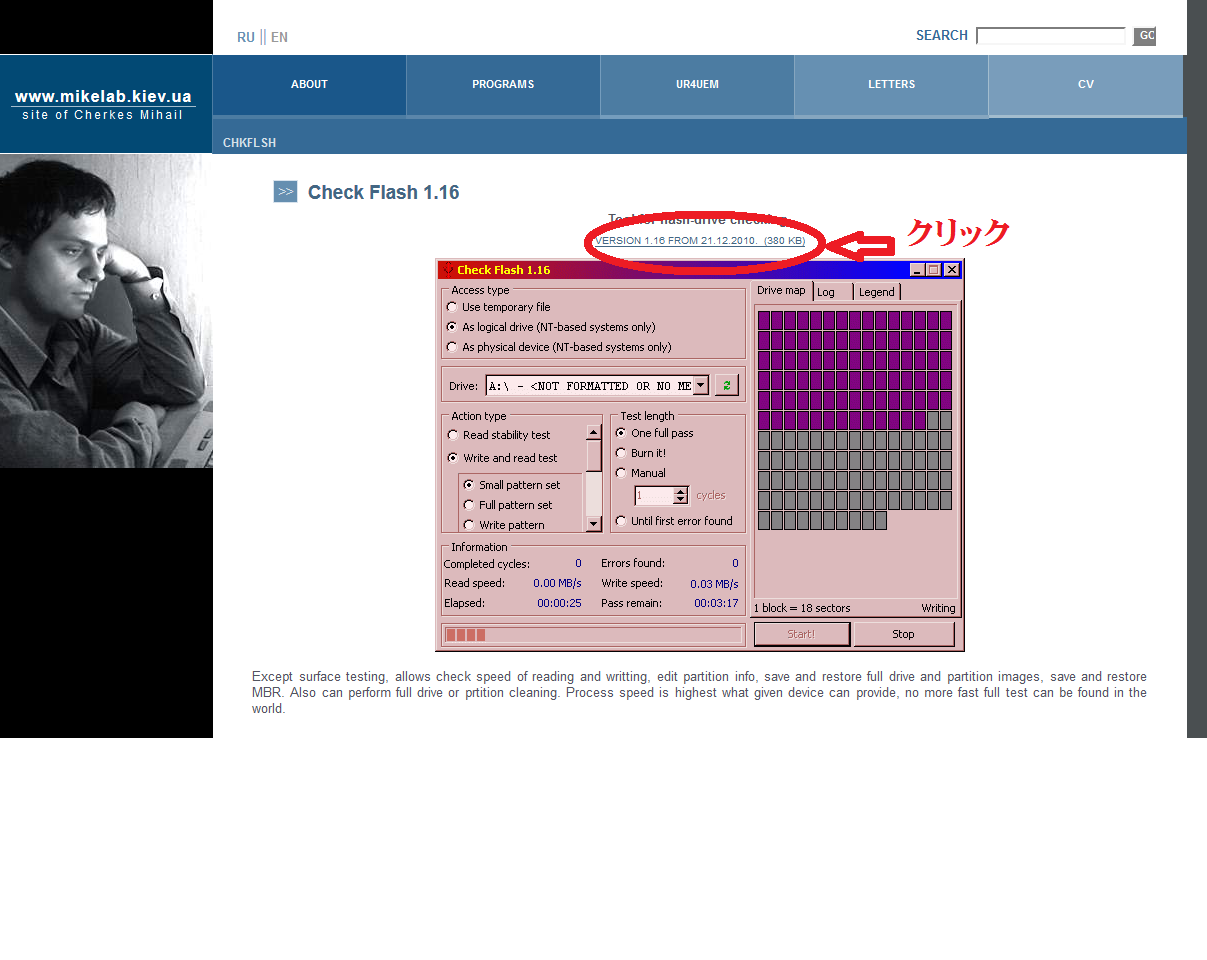Increase cycles using the up spinner arrow
Viewport: 1207px width, 960px height.
point(680,490)
